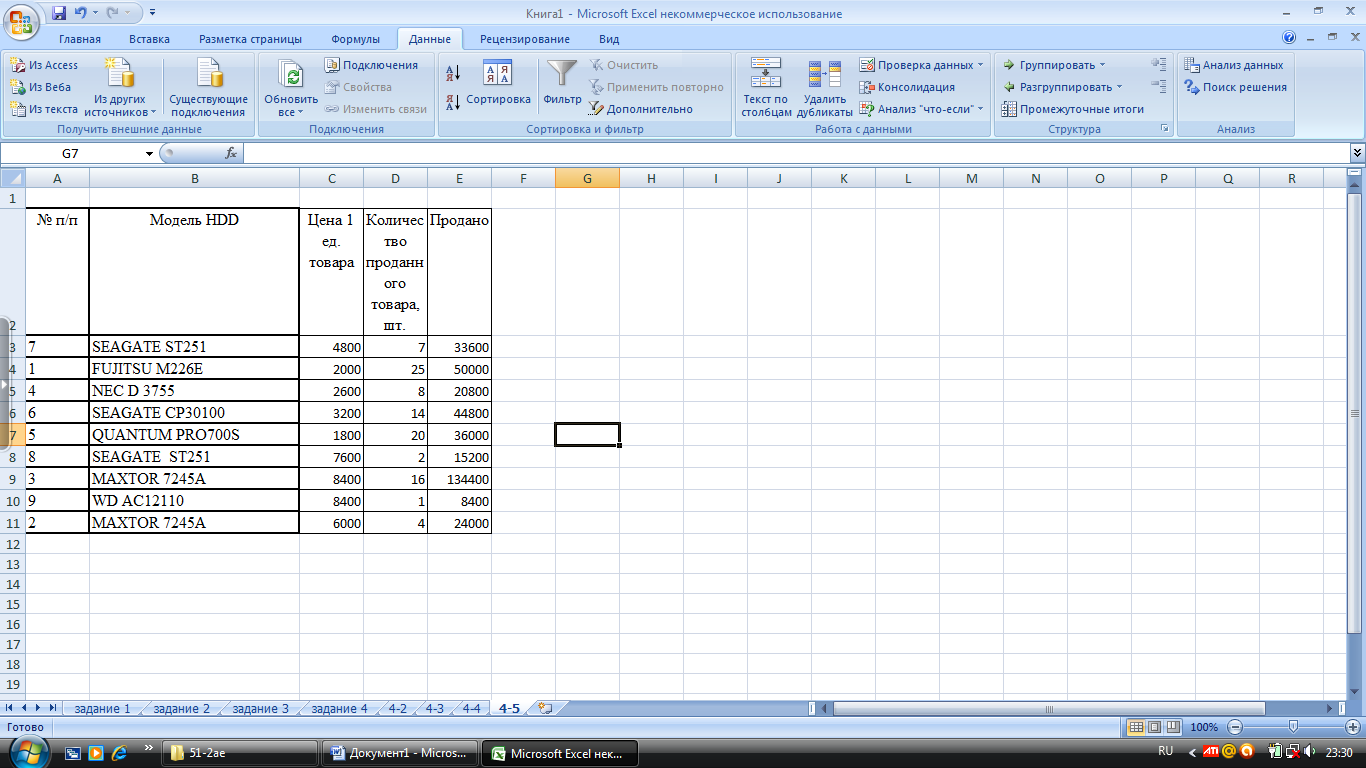Screen dimensions: 1366x768
Task: Expand the formula bar
Action: [1357, 153]
